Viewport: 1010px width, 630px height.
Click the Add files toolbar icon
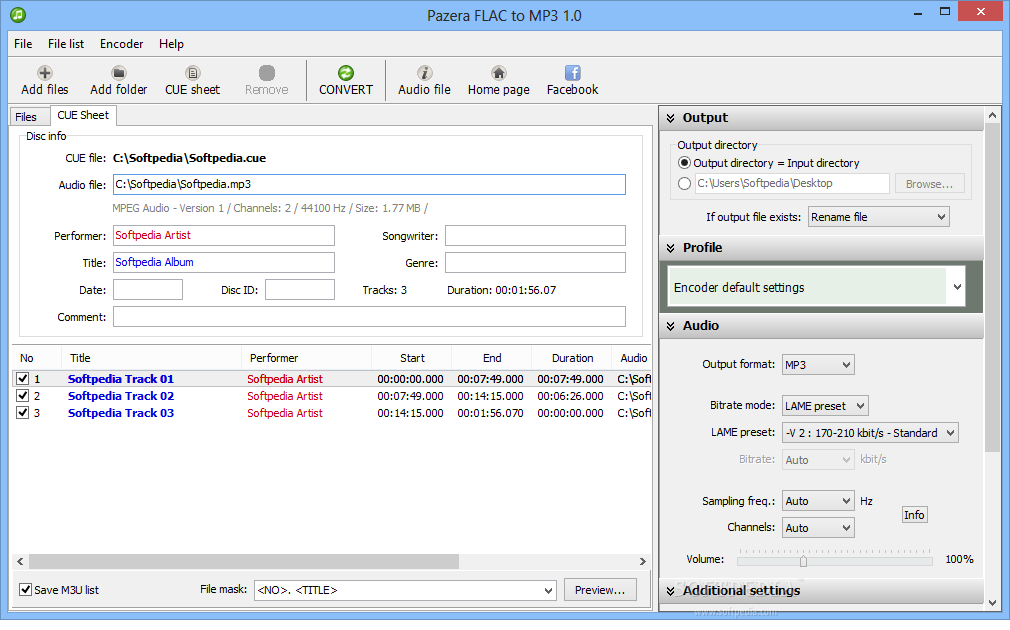pyautogui.click(x=44, y=73)
